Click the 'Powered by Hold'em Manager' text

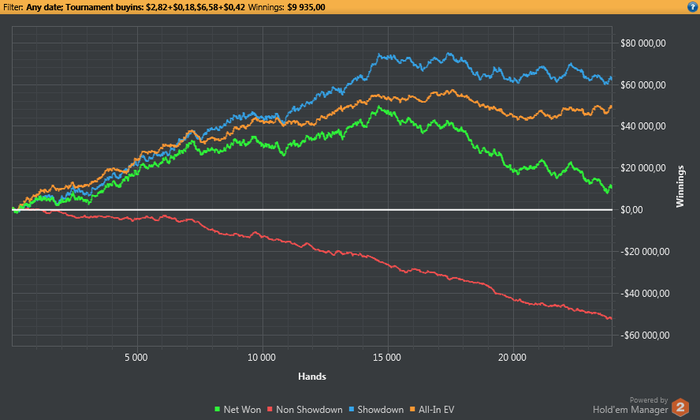(x=631, y=405)
